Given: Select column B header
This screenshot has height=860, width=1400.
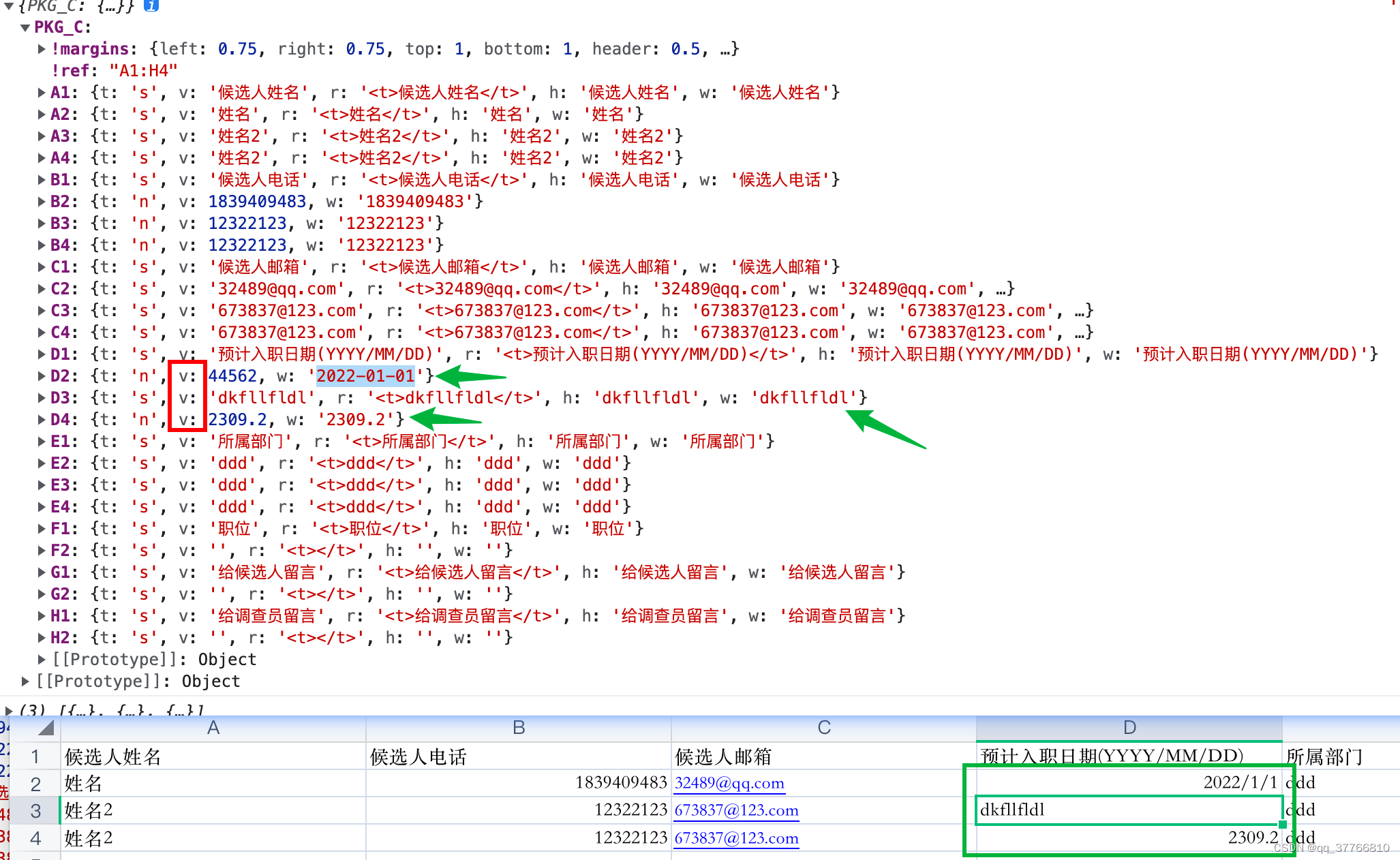Looking at the screenshot, I should tap(518, 728).
